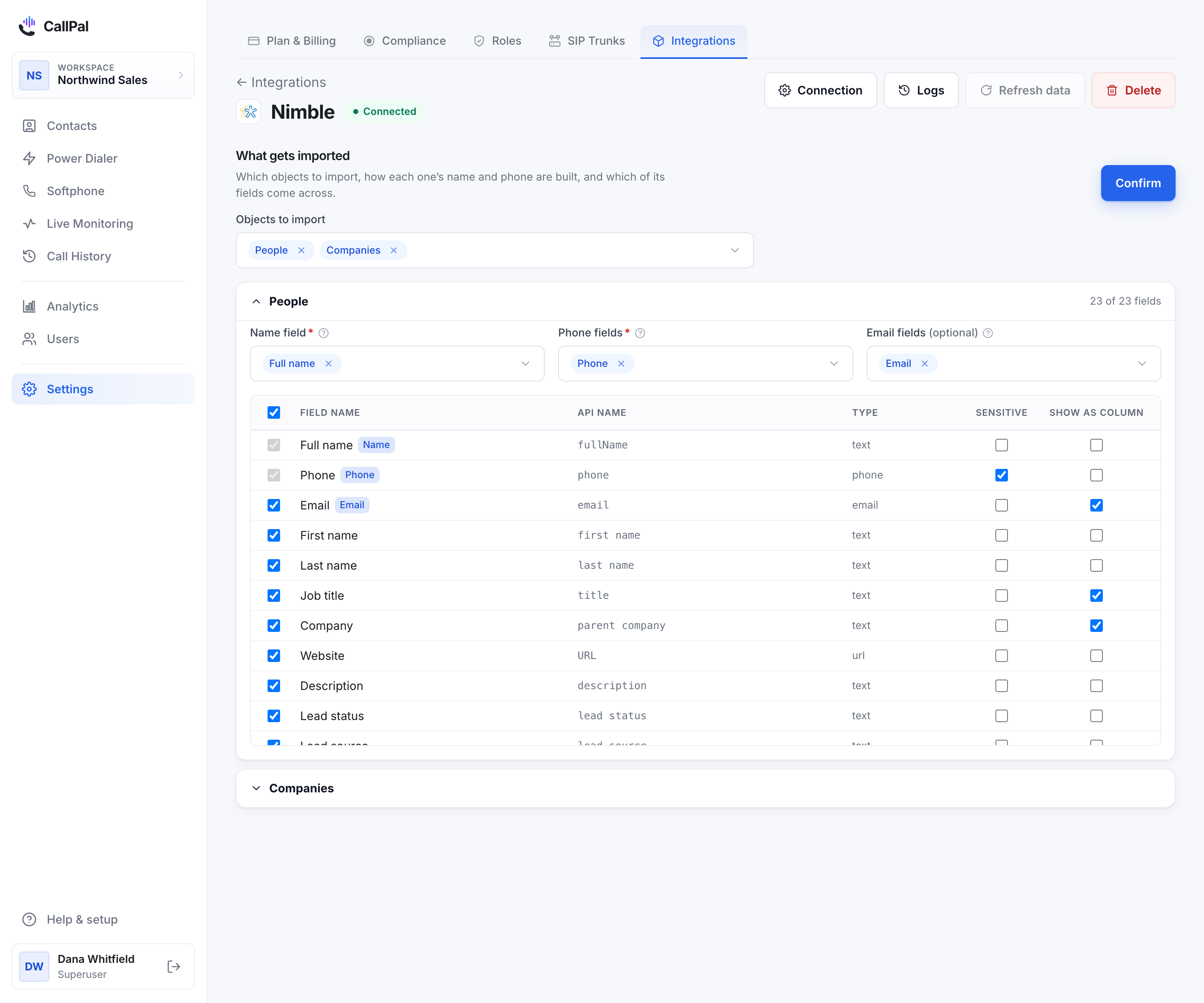Image resolution: width=1204 pixels, height=1003 pixels.
Task: Open the Users people icon
Action: tap(29, 339)
